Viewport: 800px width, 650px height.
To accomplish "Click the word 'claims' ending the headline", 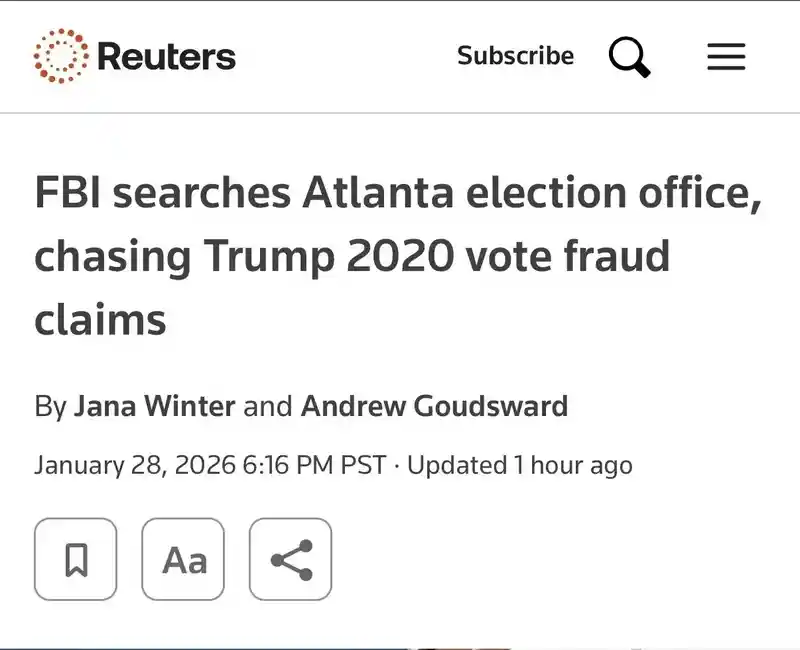I will pyautogui.click(x=101, y=320).
